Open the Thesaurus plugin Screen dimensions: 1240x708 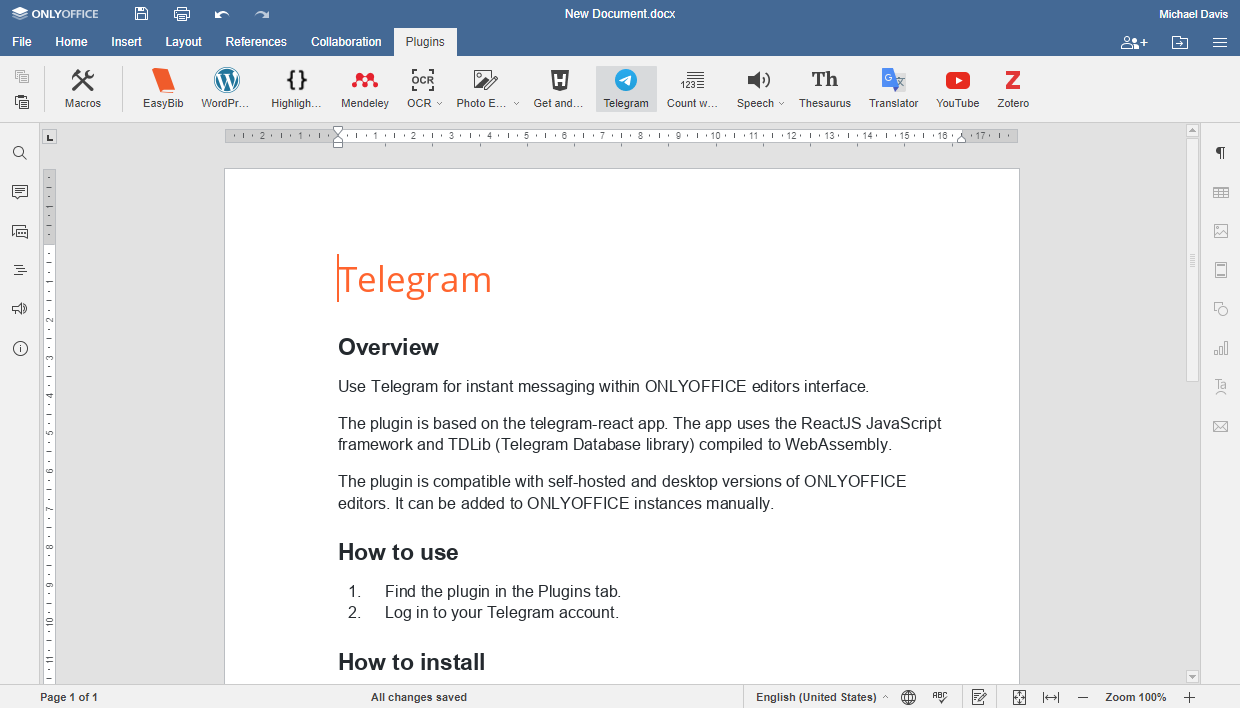[x=825, y=89]
